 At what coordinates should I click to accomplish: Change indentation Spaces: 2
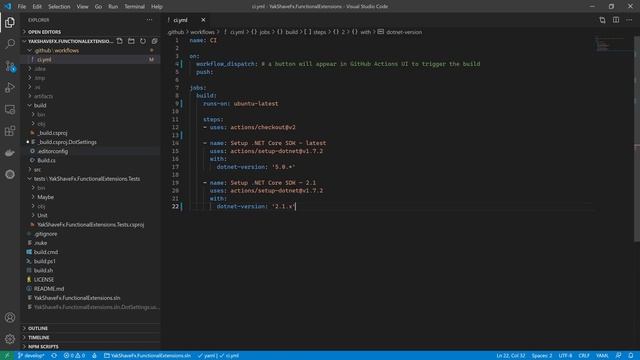[542, 356]
